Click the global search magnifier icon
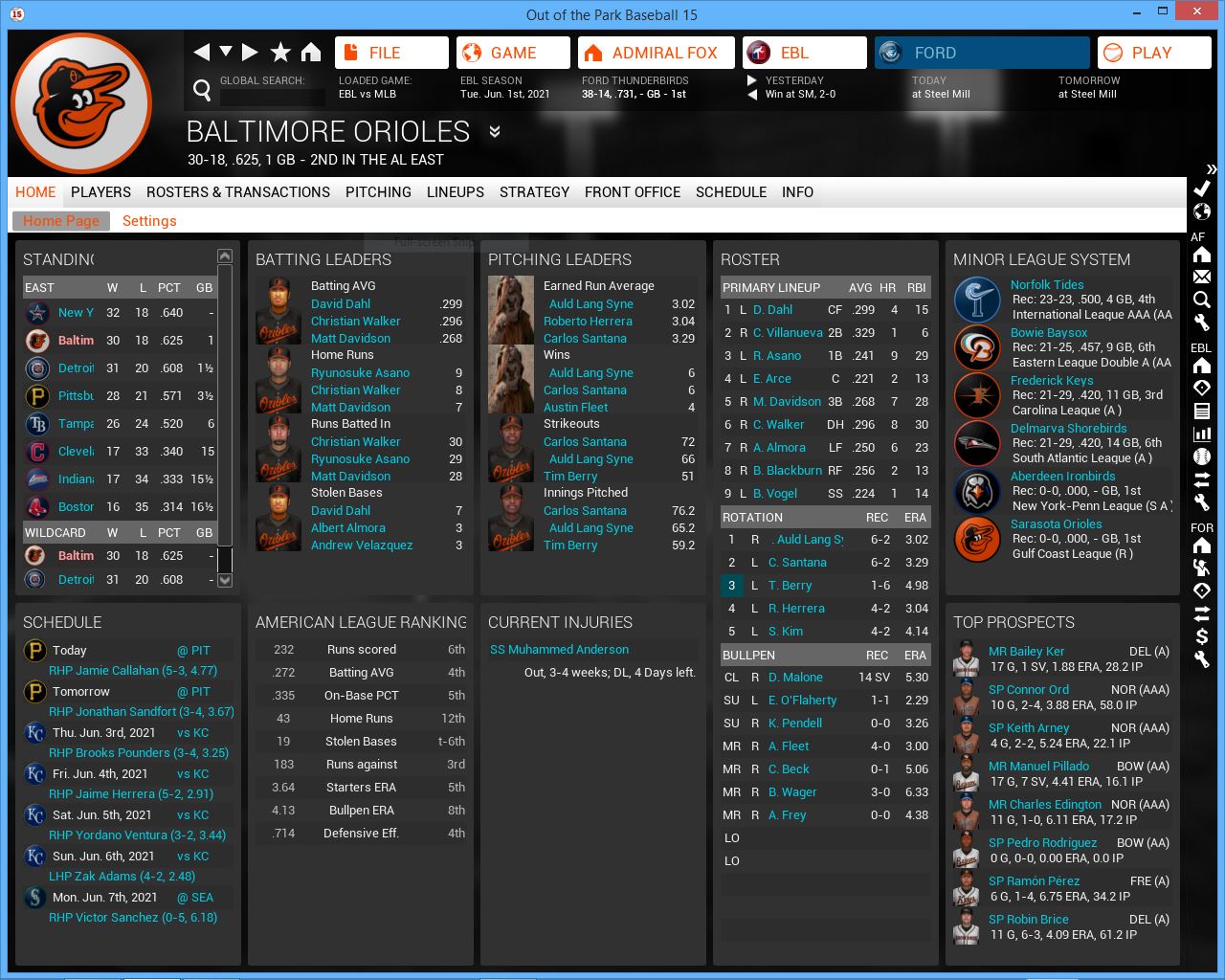The width and height of the screenshot is (1225, 980). tap(202, 90)
